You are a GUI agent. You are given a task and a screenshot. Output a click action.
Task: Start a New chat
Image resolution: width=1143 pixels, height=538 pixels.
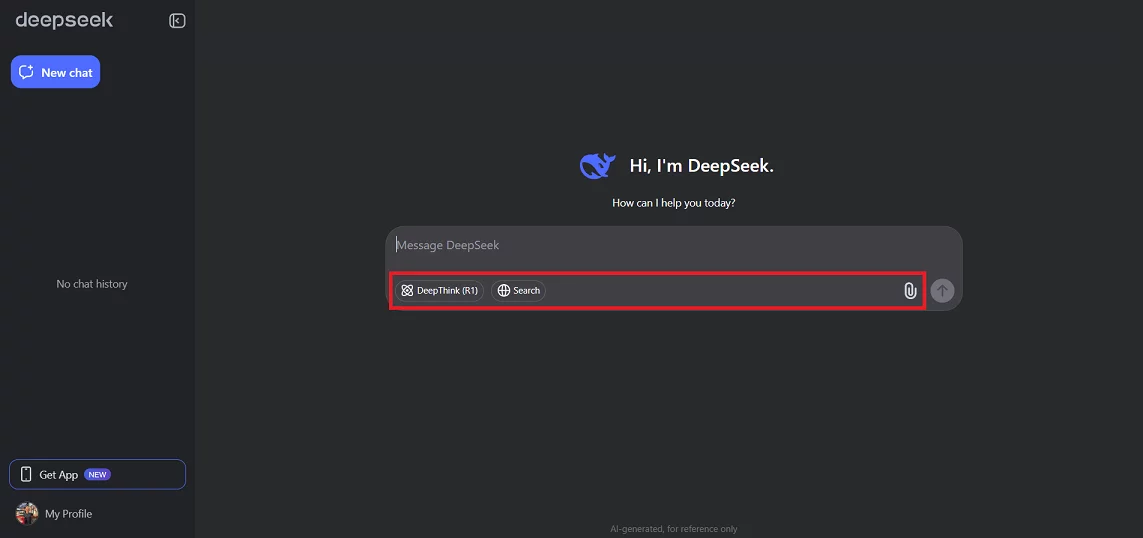pos(55,72)
